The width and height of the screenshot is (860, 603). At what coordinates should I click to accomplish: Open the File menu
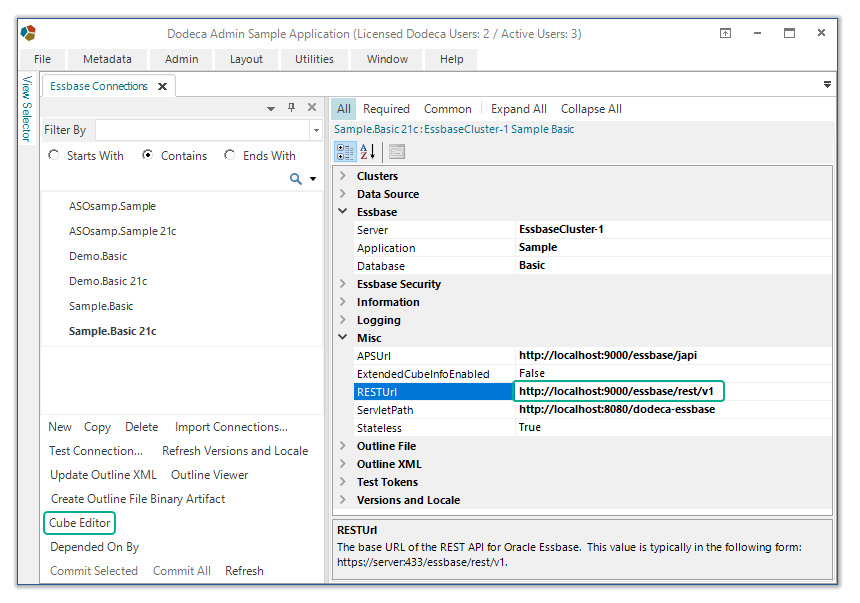pyautogui.click(x=42, y=59)
